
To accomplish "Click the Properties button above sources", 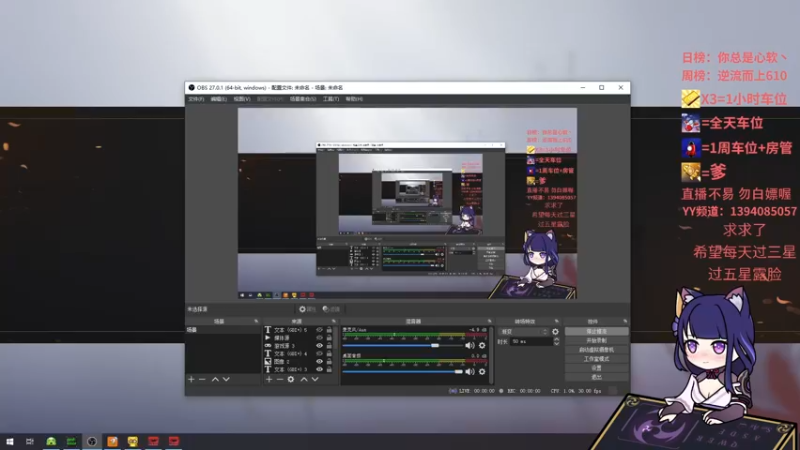I will (307, 309).
